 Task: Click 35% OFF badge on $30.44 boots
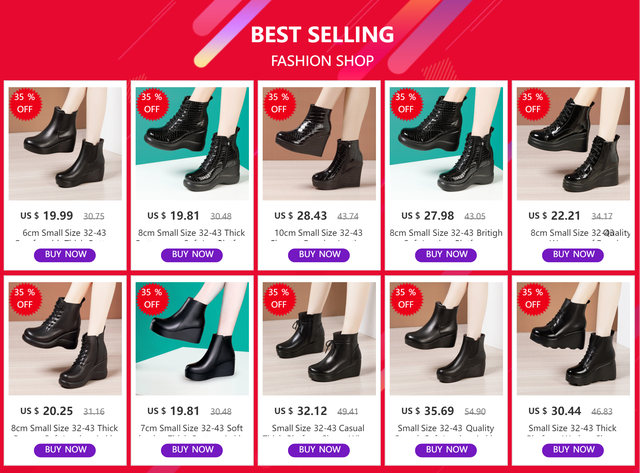(x=533, y=298)
